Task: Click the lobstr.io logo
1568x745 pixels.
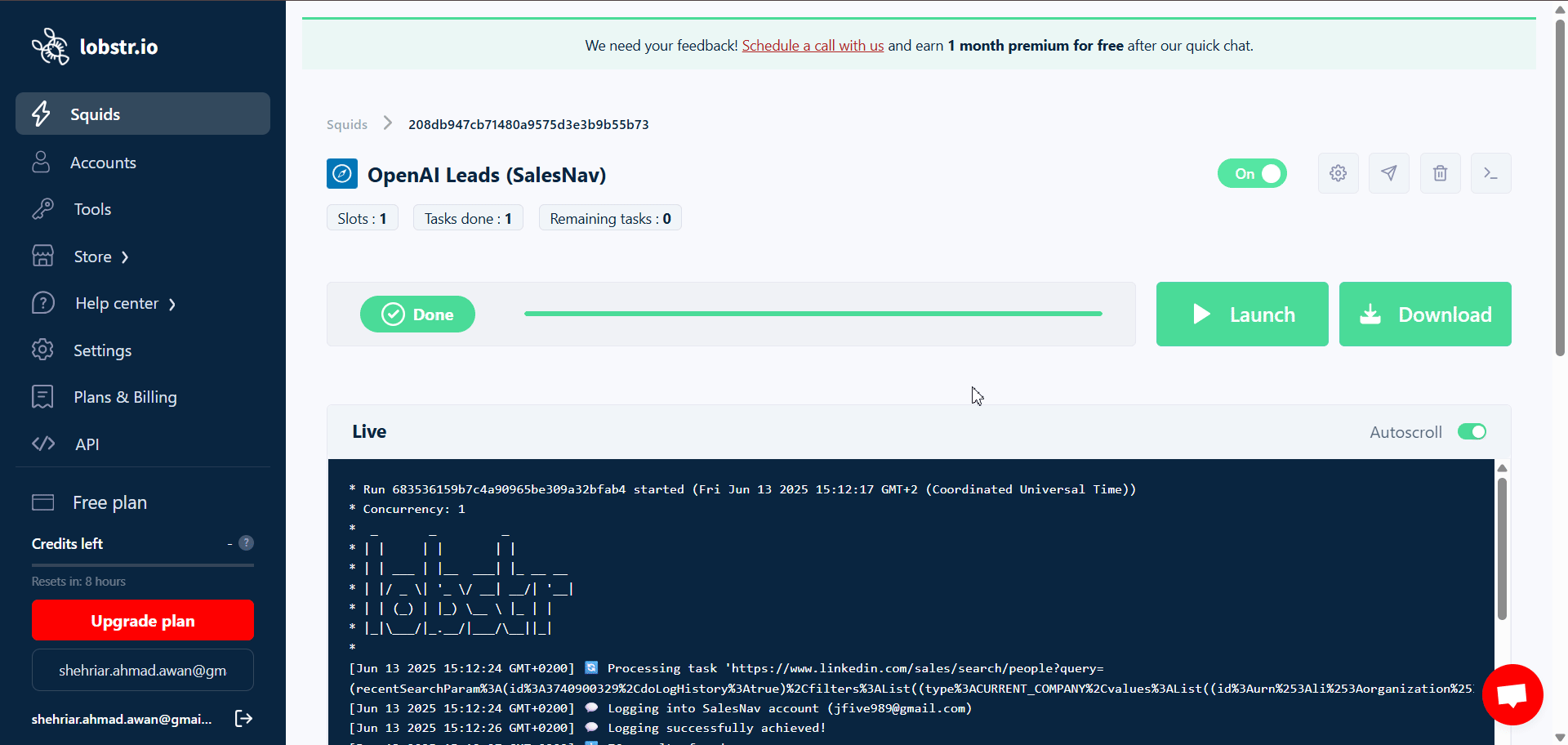Action: [95, 47]
